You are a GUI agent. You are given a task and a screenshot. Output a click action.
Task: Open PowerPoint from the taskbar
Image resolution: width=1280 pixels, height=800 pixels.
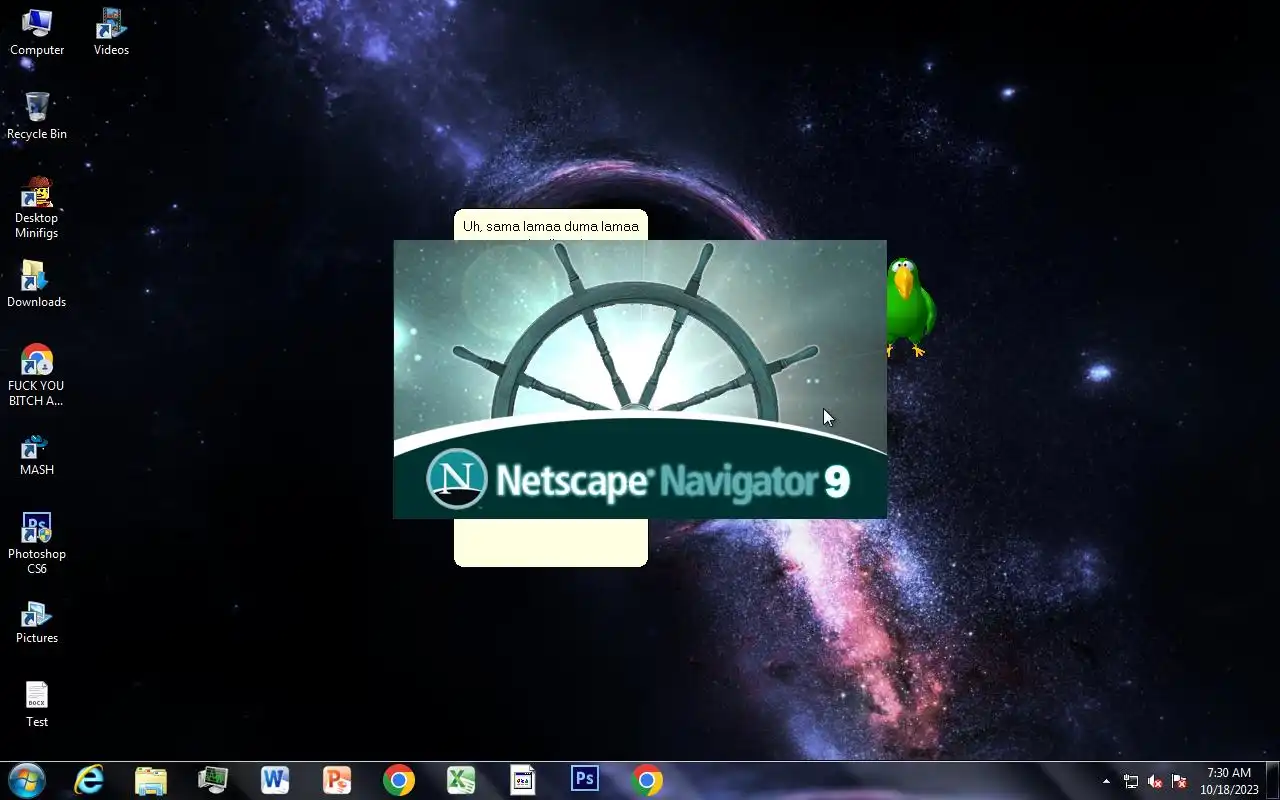click(337, 780)
